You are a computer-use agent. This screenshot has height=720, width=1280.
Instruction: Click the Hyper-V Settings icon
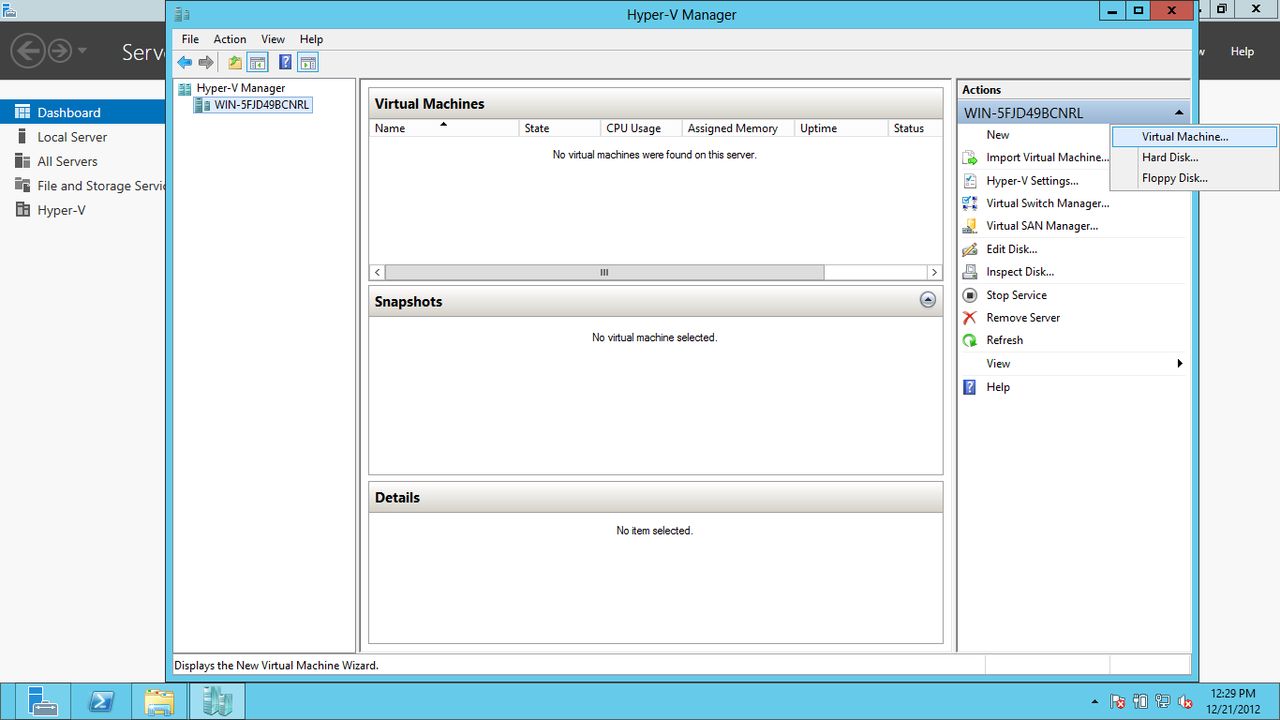[x=969, y=181]
